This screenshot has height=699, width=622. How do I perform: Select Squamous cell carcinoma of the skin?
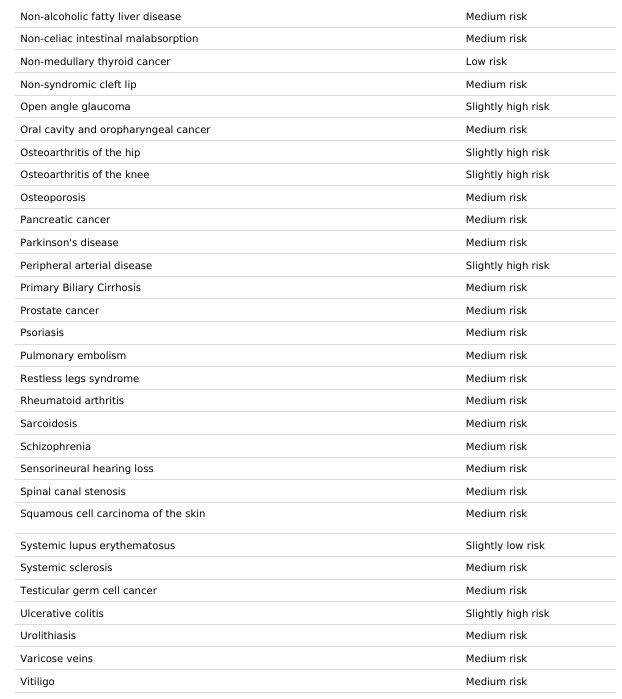coord(113,514)
